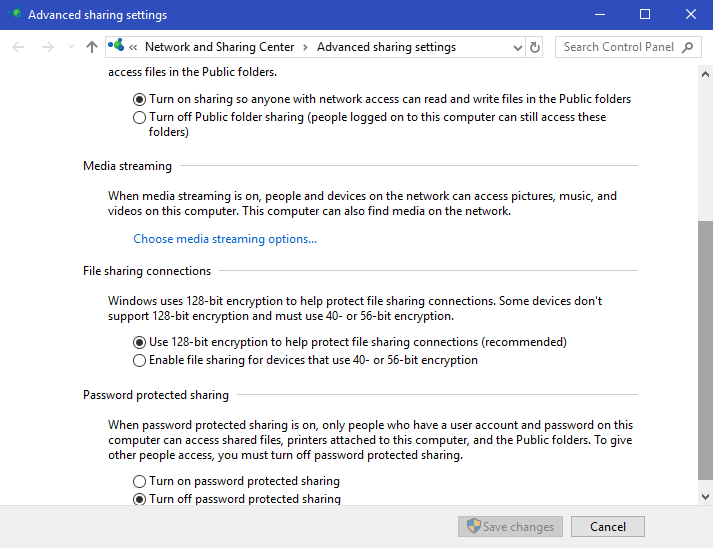Viewport: 713px width, 548px height.
Task: Open Choose media streaming options link
Action: pyautogui.click(x=225, y=239)
